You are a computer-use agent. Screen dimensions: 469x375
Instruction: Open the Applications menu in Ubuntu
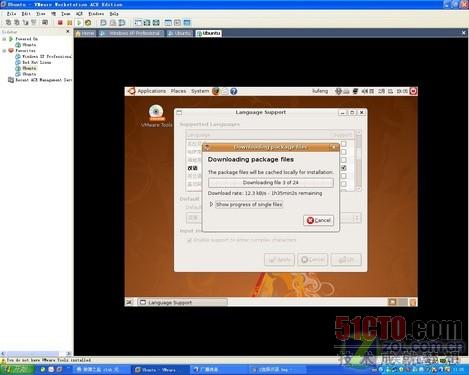coord(151,91)
